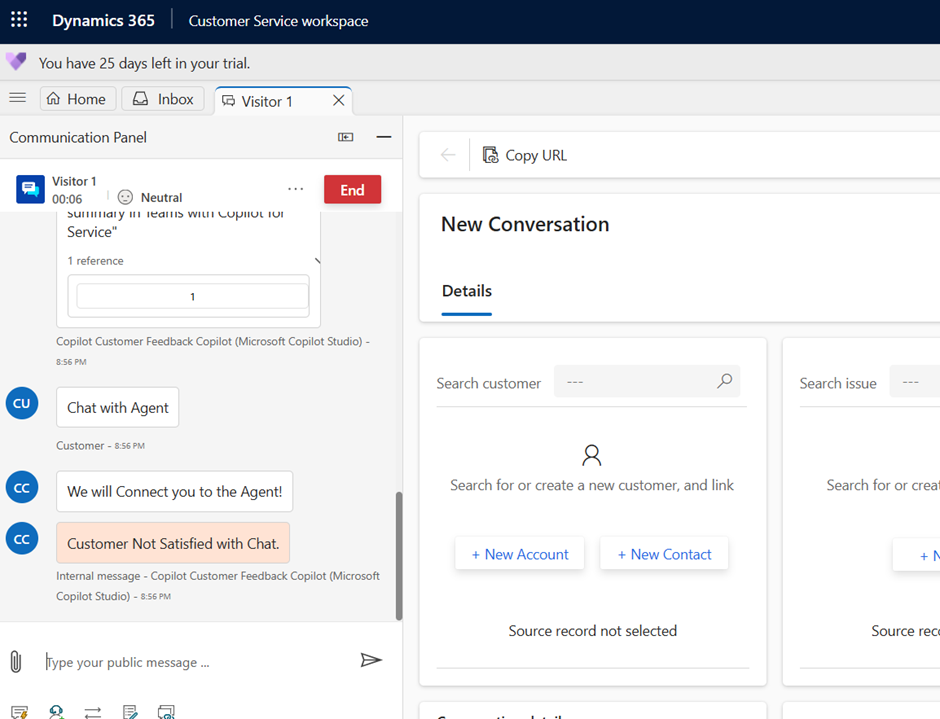
Task: Minimize the Communication Panel
Action: pyautogui.click(x=383, y=137)
